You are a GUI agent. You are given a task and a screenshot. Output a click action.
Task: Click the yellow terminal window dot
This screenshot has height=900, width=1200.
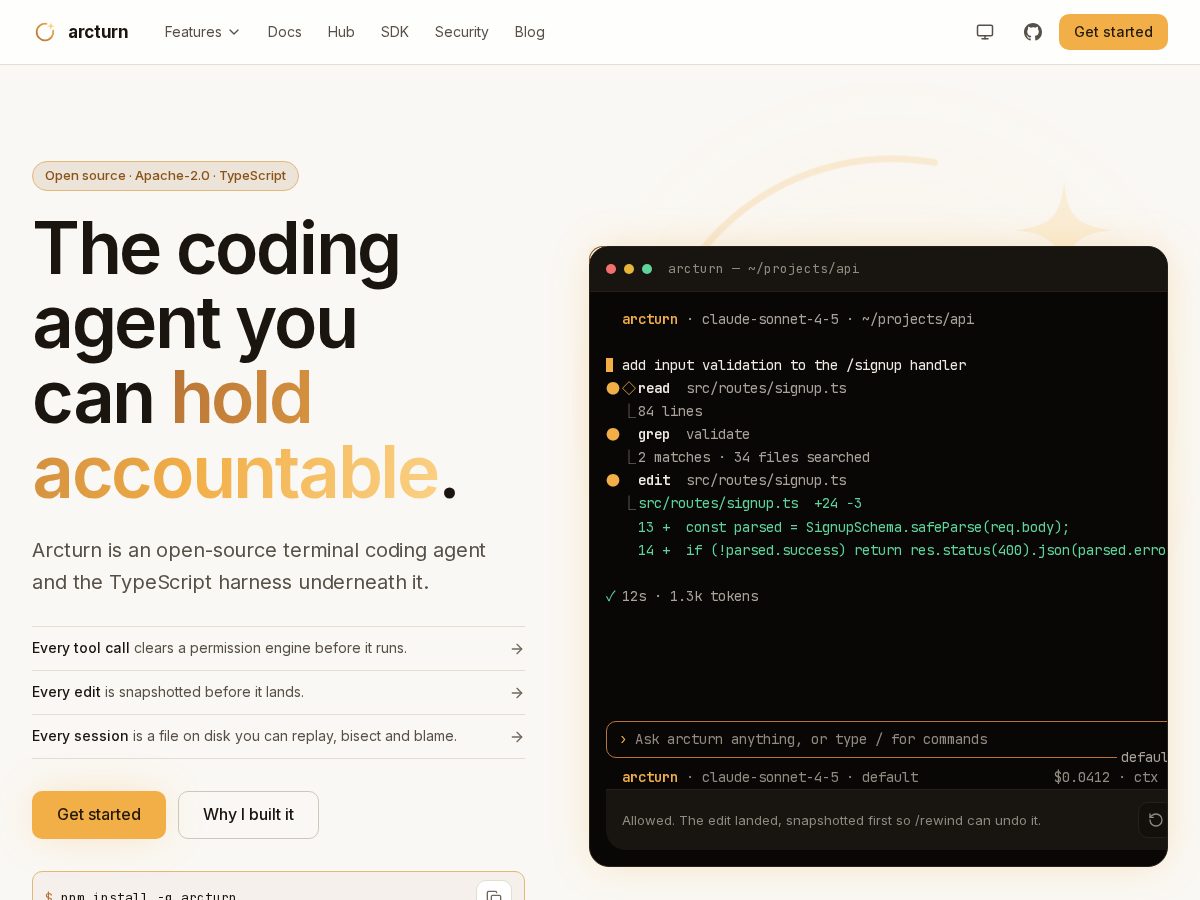(x=629, y=269)
